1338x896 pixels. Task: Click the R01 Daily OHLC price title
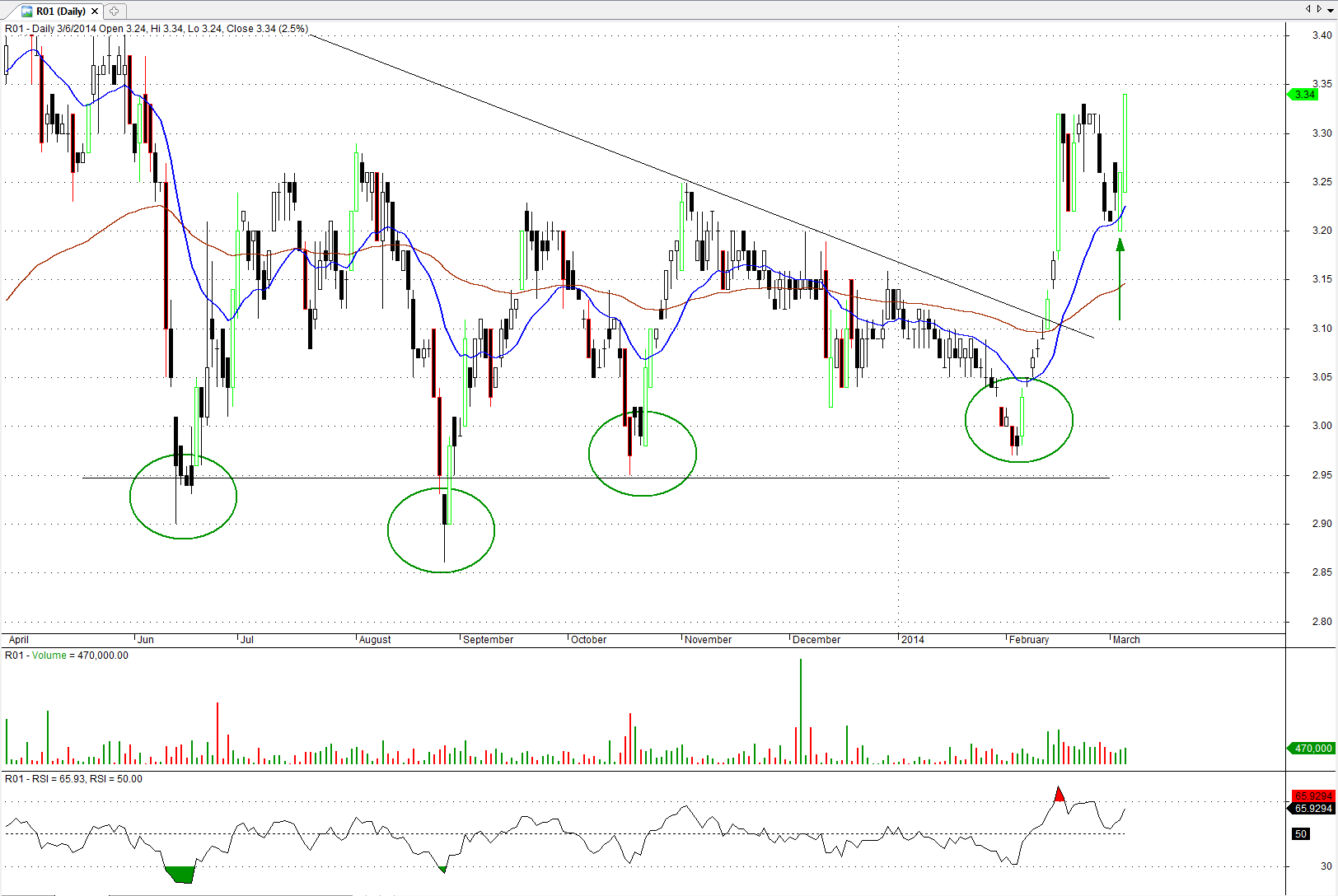[x=157, y=29]
